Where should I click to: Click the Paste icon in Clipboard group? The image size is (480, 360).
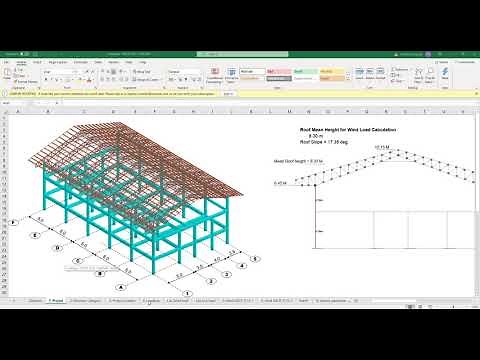click(x=7, y=73)
